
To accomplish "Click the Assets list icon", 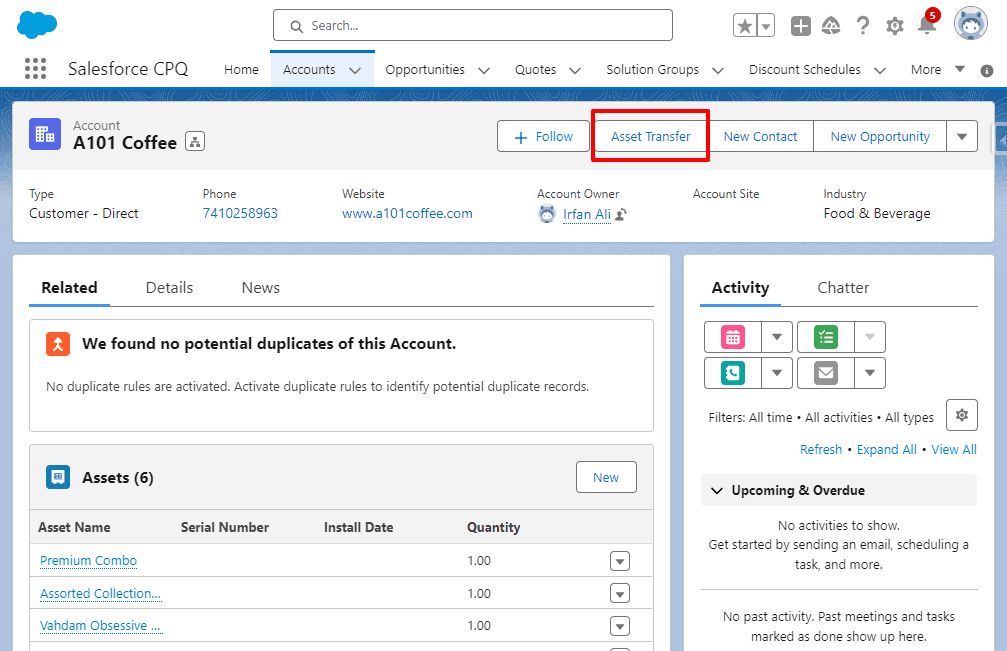I will click(x=58, y=477).
